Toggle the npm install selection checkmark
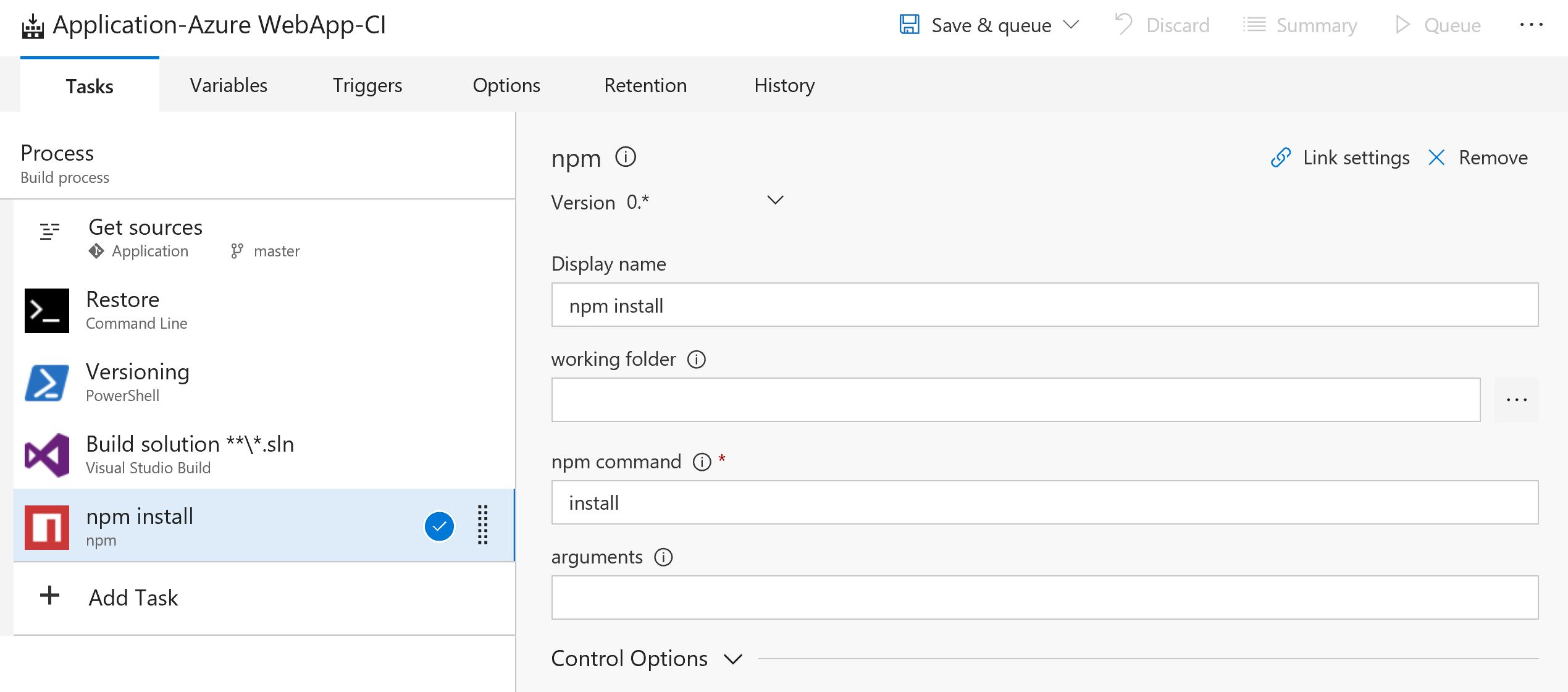 point(439,526)
